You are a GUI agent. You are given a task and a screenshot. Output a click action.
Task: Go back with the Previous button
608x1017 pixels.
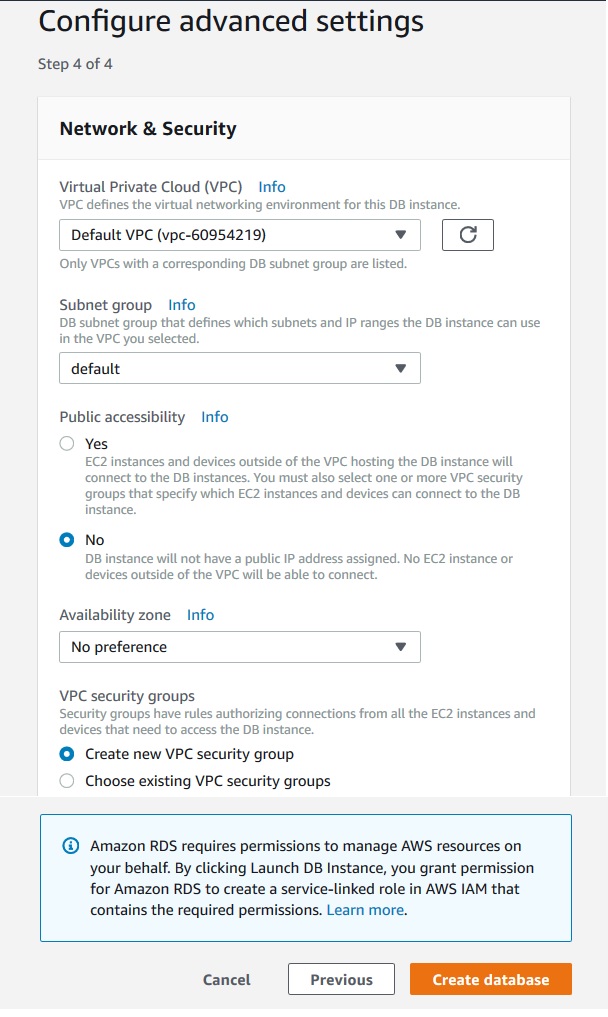tap(341, 980)
